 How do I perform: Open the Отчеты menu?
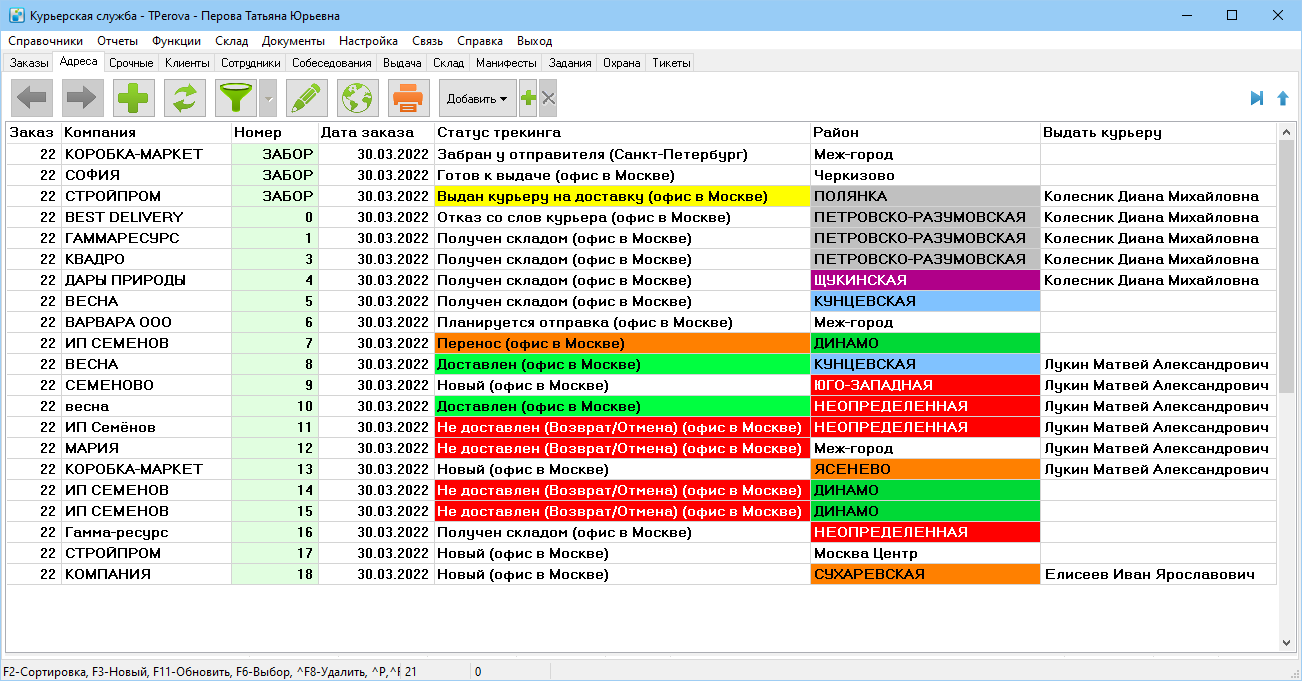click(x=118, y=41)
